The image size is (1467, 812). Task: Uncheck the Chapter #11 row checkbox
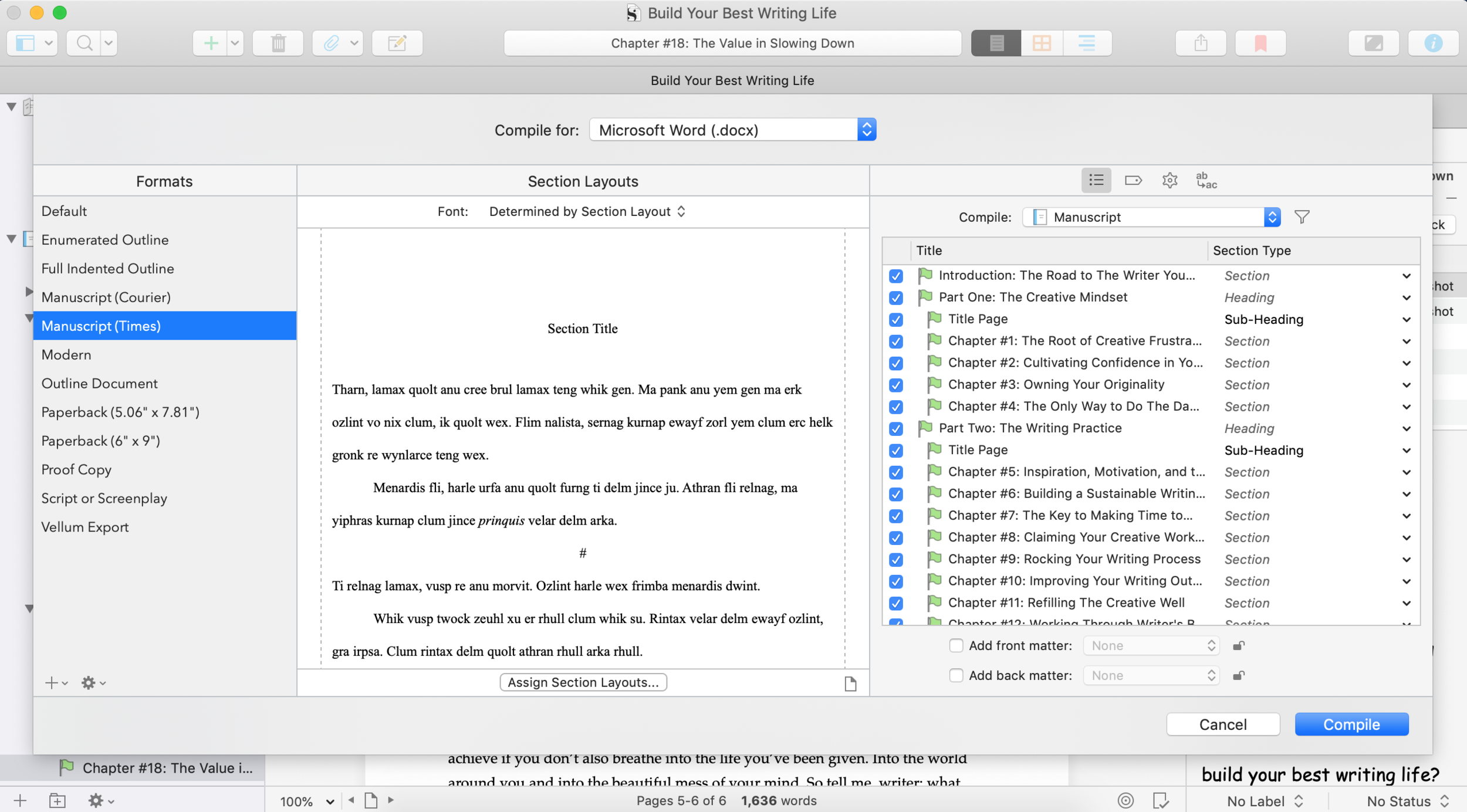pyautogui.click(x=895, y=603)
